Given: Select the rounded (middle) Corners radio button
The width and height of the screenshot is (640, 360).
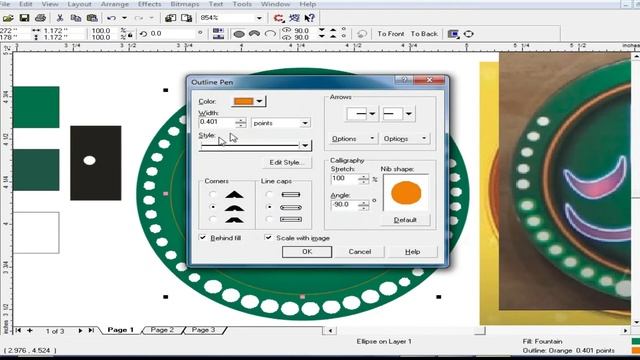Looking at the screenshot, I should 212,207.
